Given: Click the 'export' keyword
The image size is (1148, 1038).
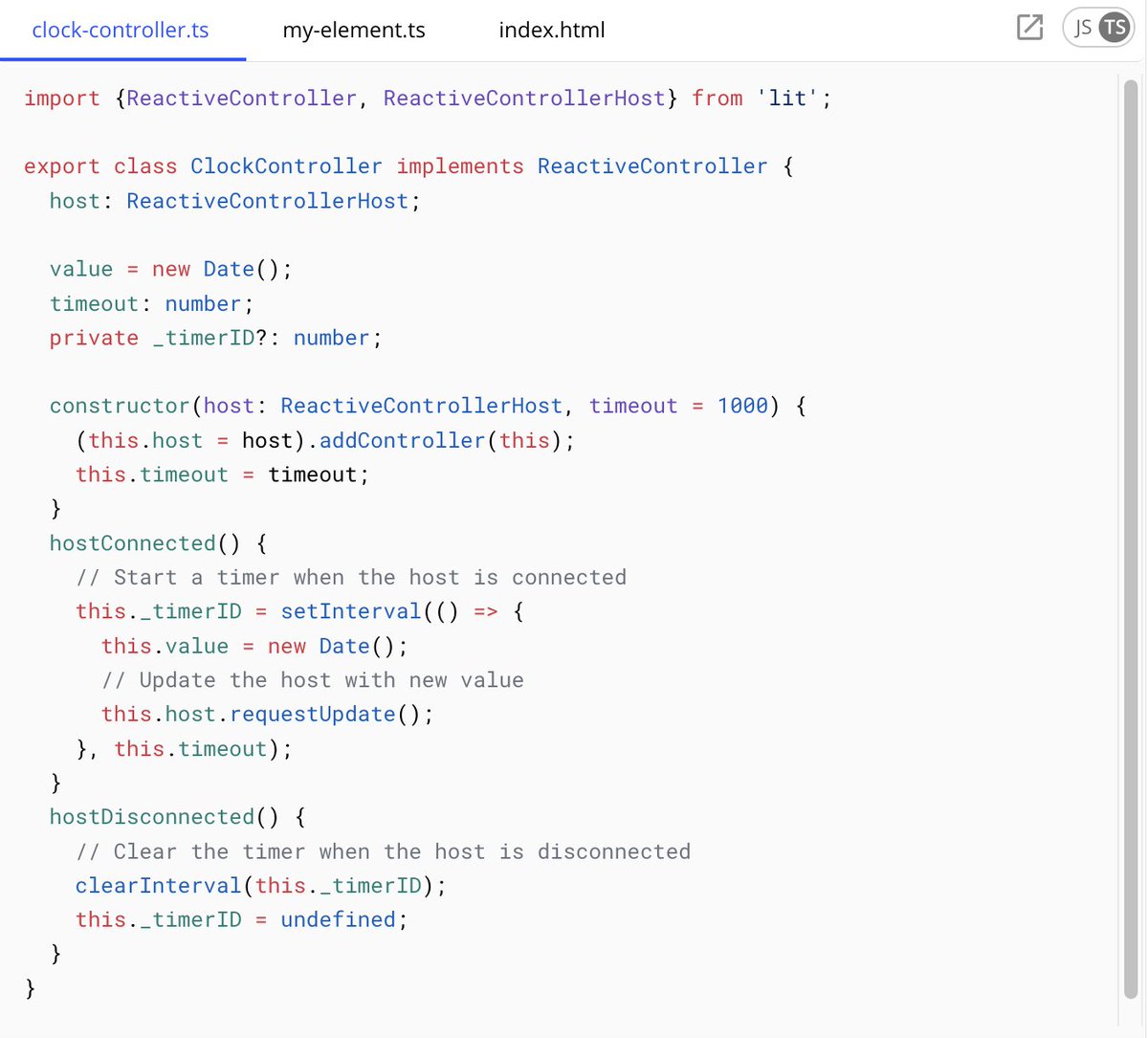Looking at the screenshot, I should coord(62,166).
